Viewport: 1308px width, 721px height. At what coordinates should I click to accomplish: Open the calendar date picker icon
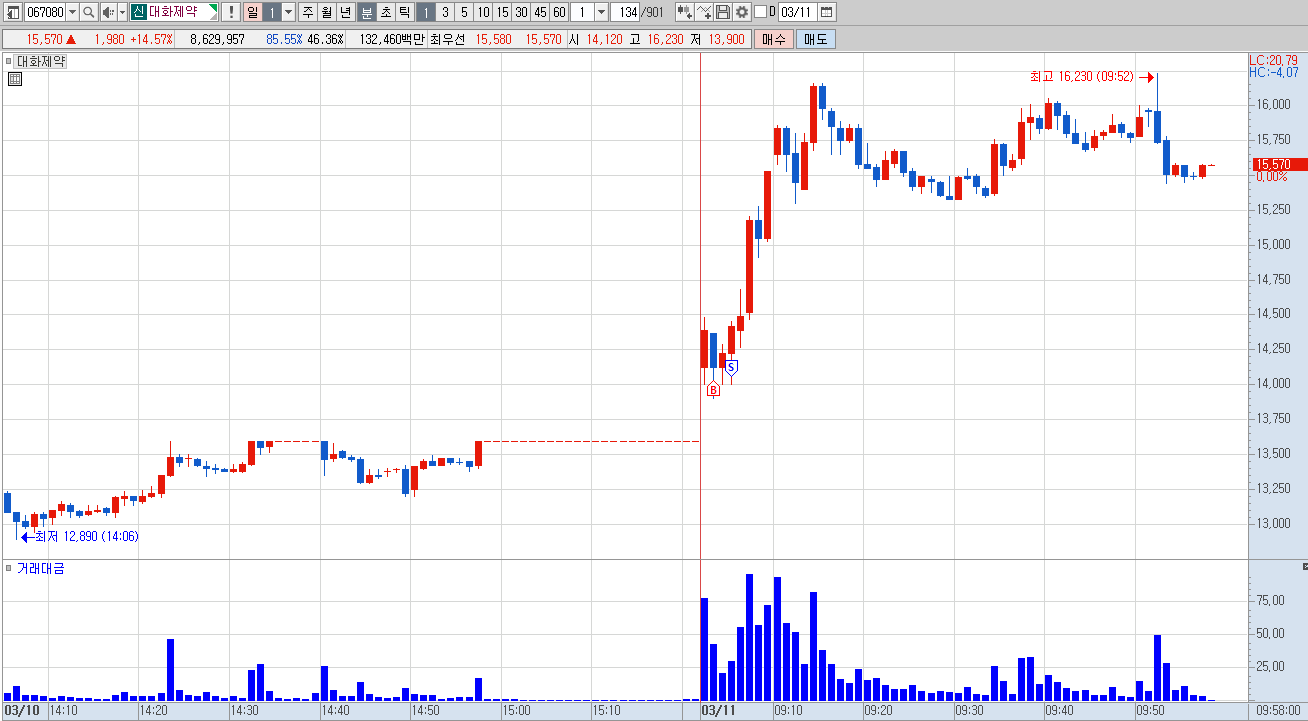[827, 12]
